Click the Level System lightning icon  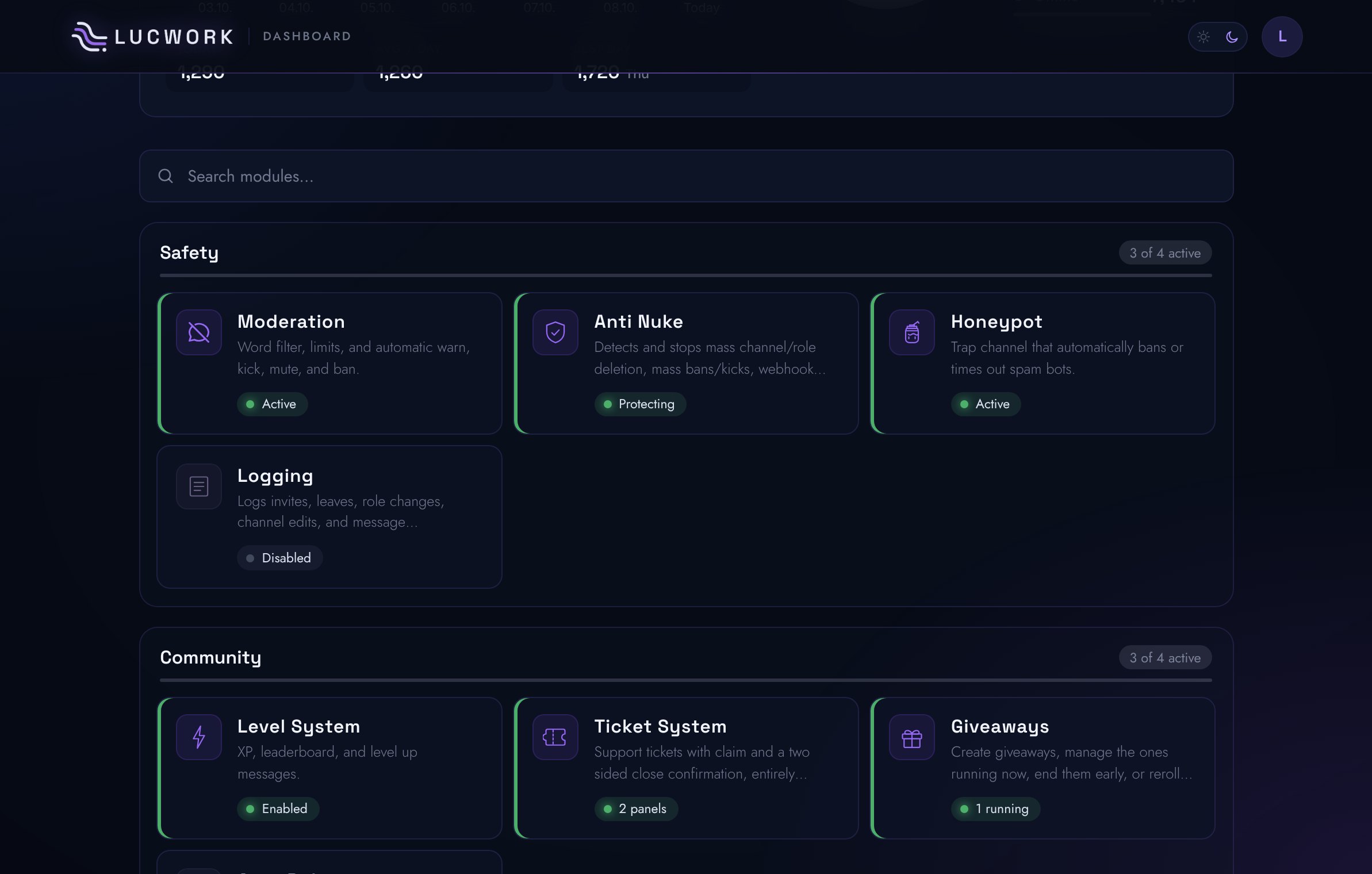[199, 737]
